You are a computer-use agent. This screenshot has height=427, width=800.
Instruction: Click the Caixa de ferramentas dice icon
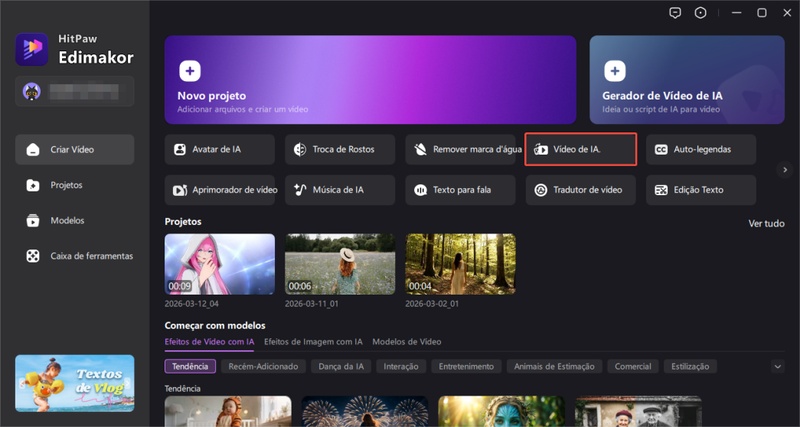(x=33, y=256)
